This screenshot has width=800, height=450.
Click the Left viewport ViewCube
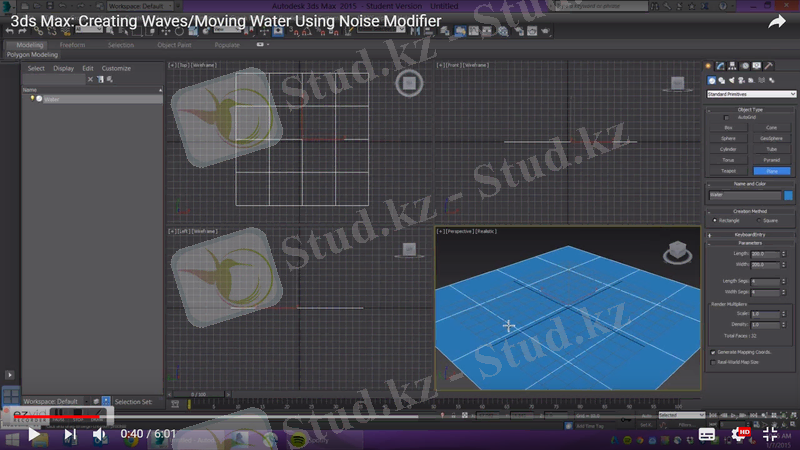tap(409, 250)
